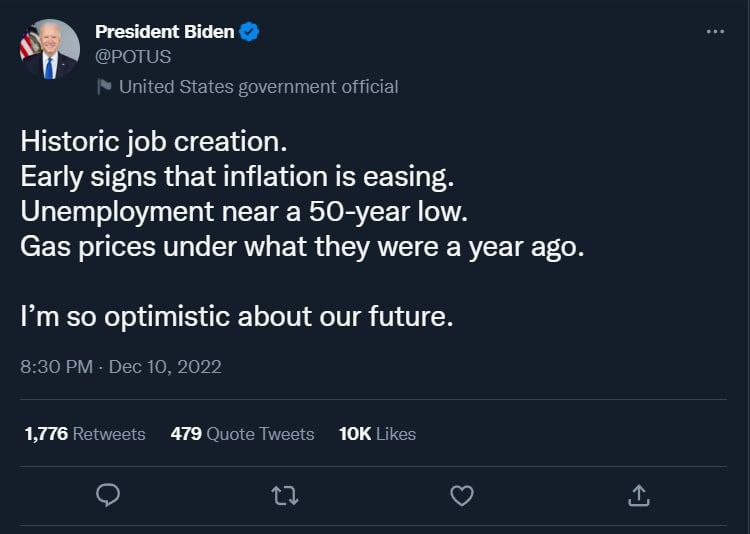Click the gray flag icon
This screenshot has width=750, height=534.
[104, 87]
